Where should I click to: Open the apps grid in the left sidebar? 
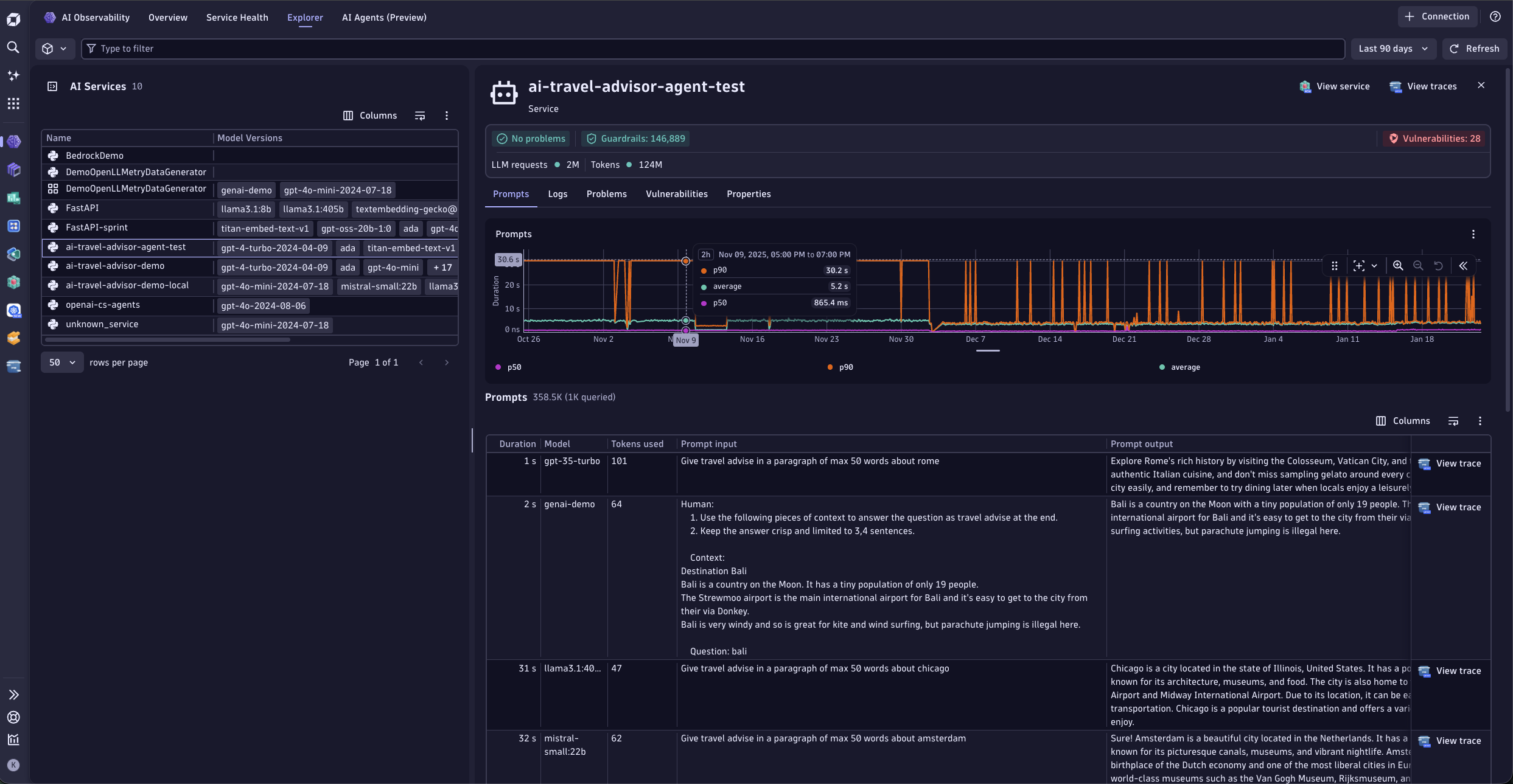(13, 103)
